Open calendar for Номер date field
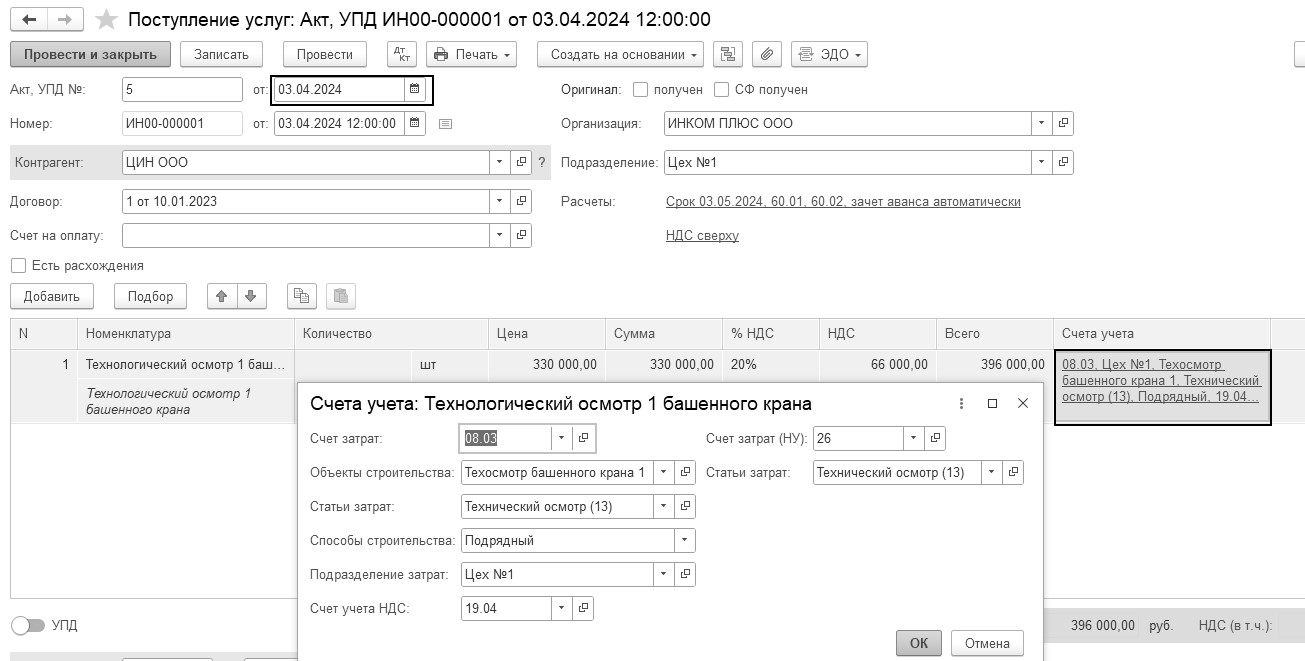Viewport: 1305px width, 661px height. pos(414,123)
